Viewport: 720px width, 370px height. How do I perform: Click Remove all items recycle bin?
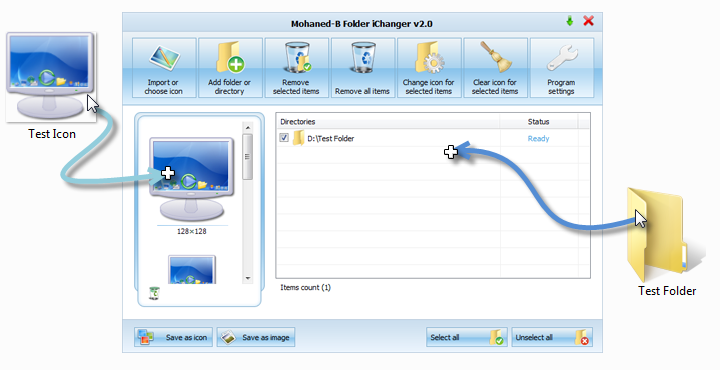point(363,68)
